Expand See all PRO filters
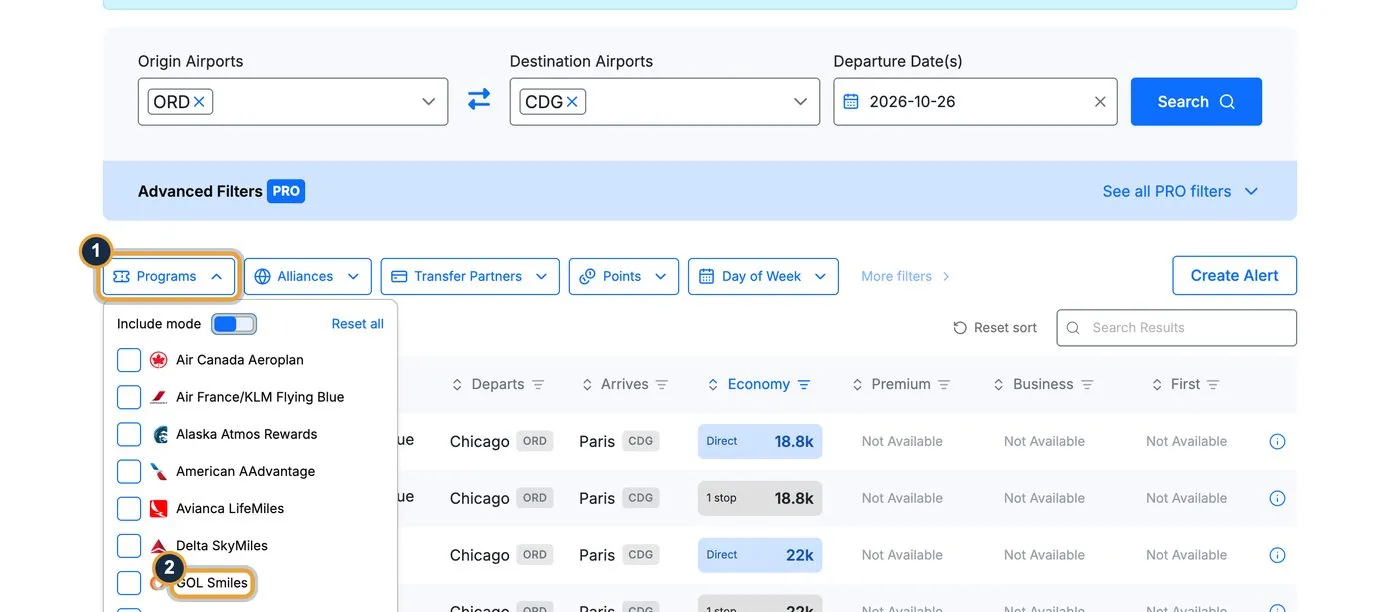Screen dimensions: 1400x612 tap(1180, 191)
